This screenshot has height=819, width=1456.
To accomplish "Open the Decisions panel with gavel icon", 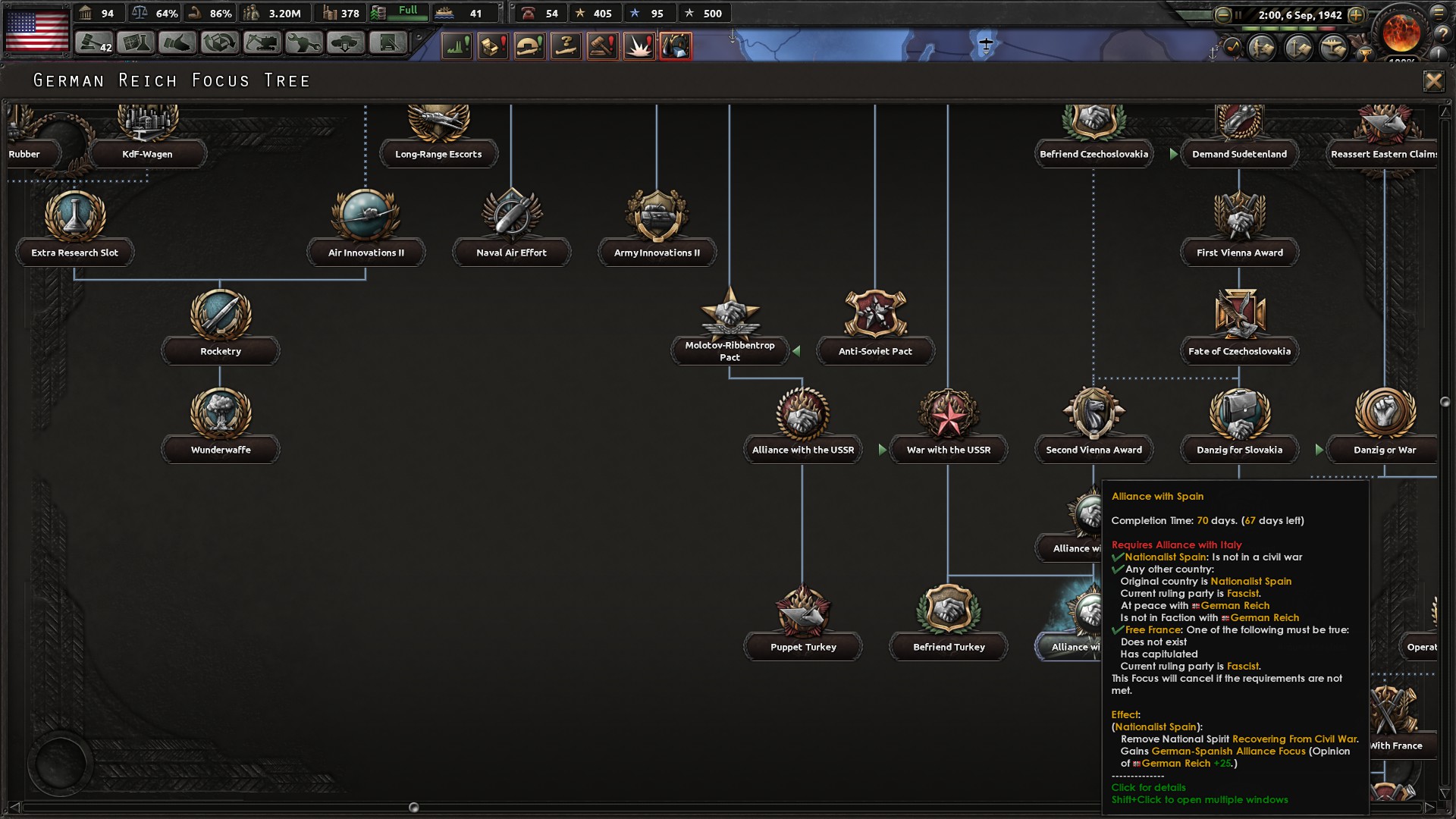I will click(94, 43).
